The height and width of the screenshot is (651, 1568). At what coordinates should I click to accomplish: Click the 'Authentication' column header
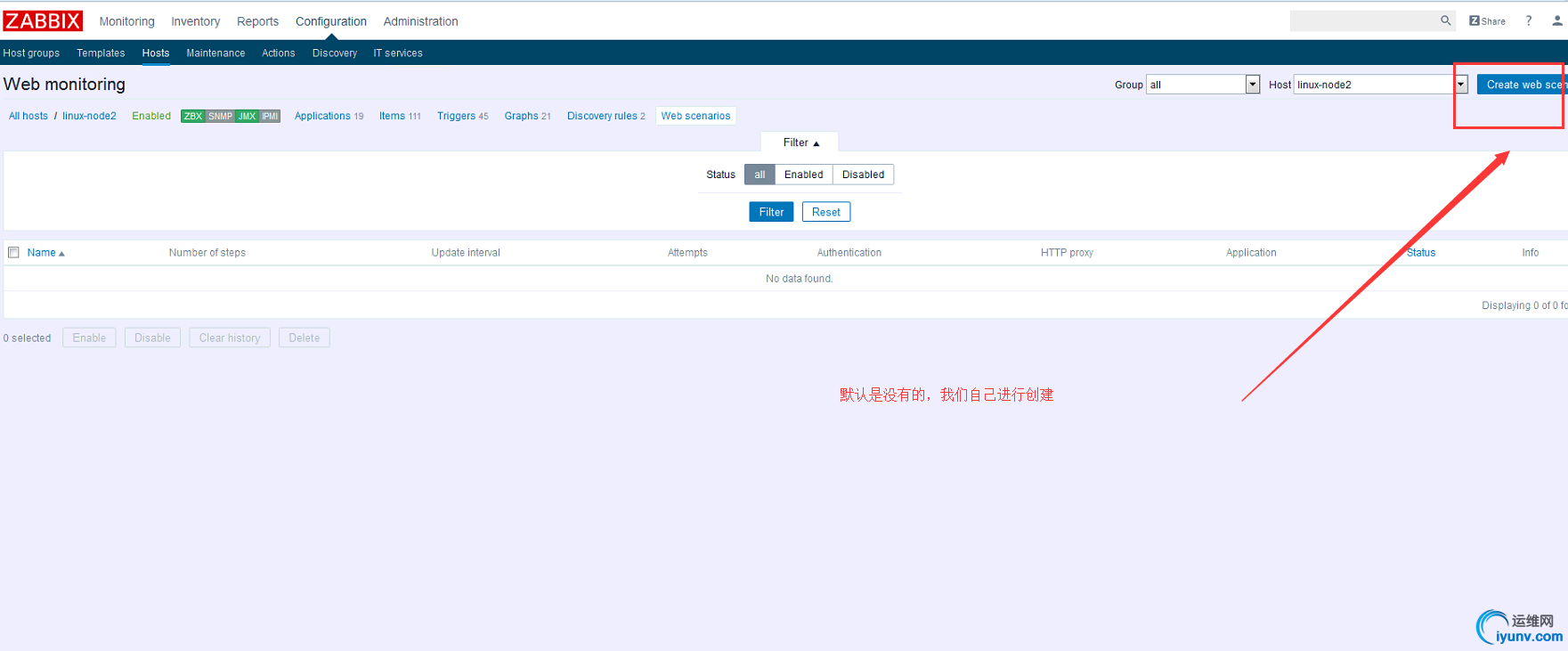pos(849,253)
